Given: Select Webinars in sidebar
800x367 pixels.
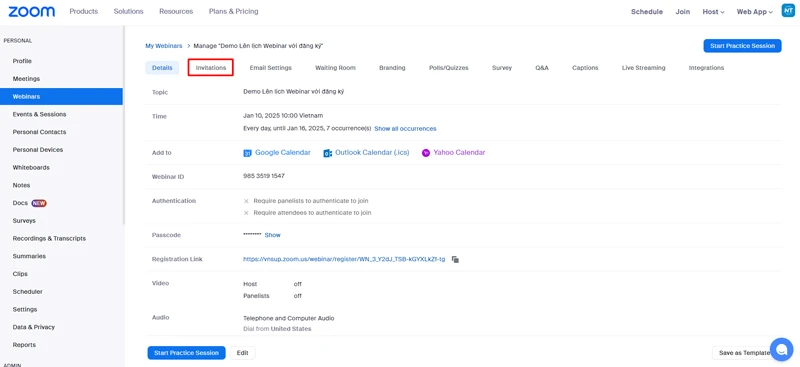Looking at the screenshot, I should coord(61,96).
